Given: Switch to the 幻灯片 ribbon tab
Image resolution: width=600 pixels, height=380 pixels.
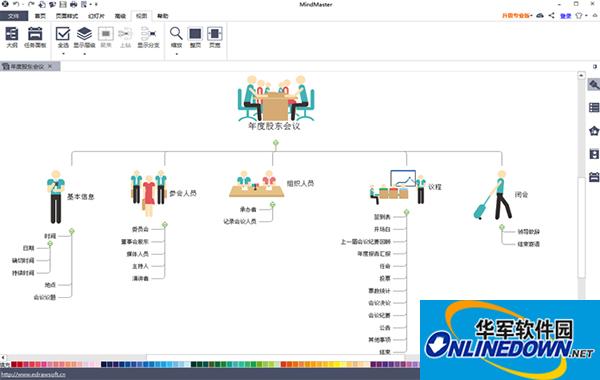Looking at the screenshot, I should [96, 16].
